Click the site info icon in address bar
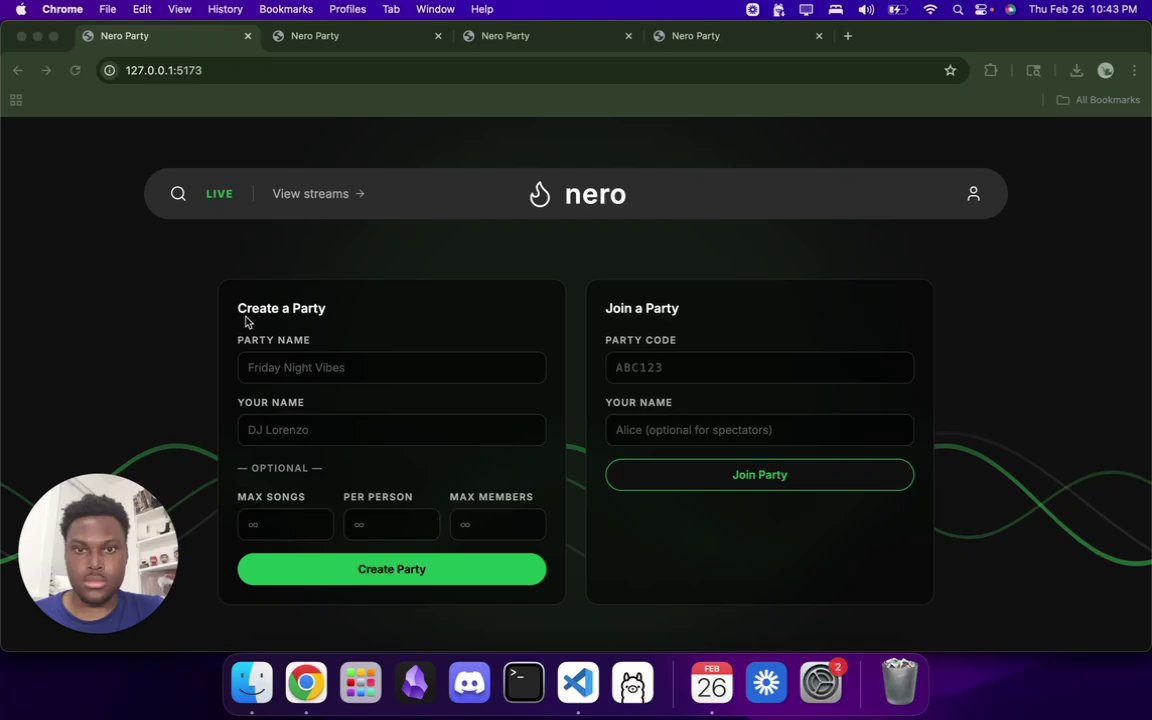The image size is (1152, 720). coord(109,71)
